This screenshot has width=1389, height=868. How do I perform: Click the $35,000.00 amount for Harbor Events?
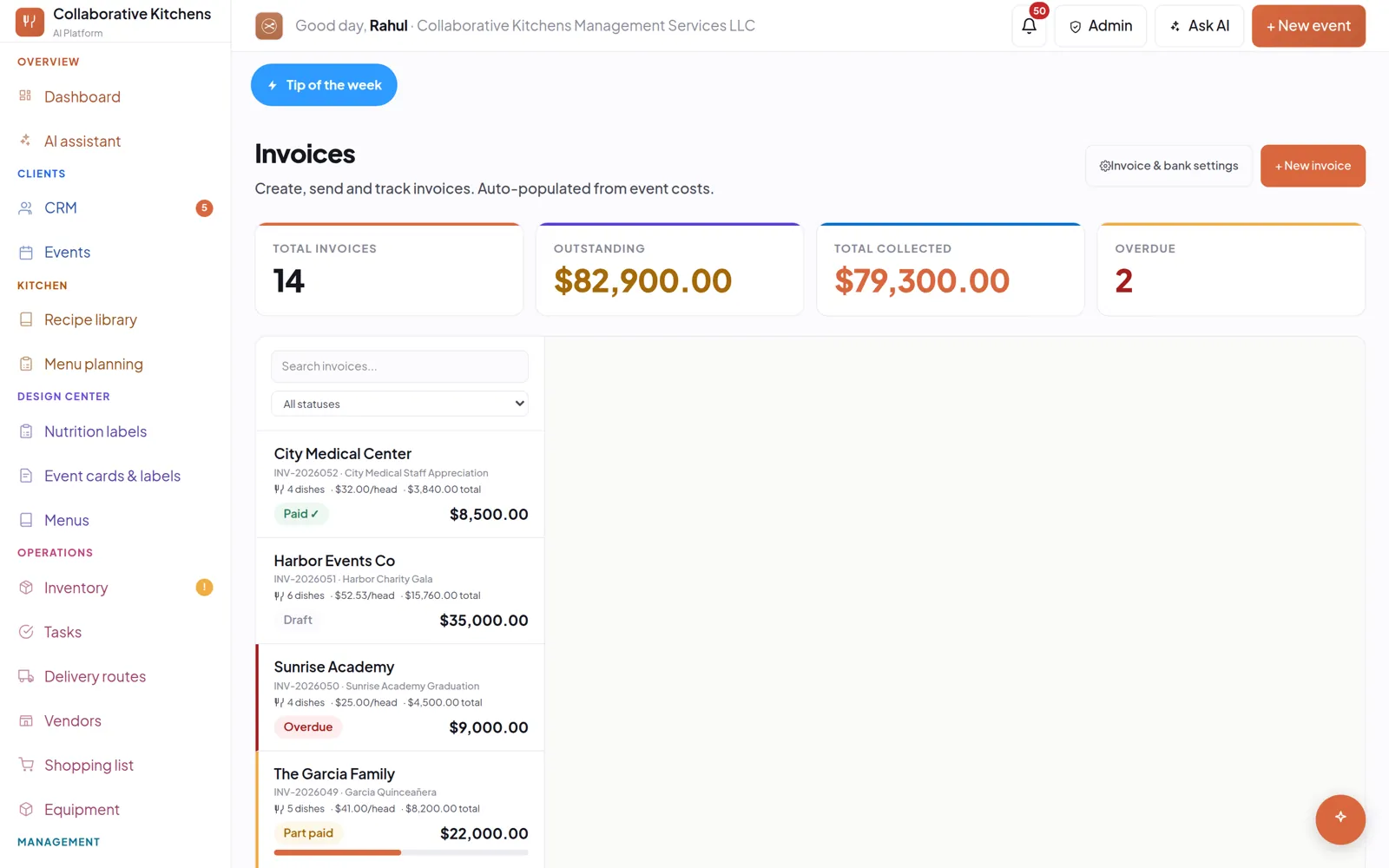(484, 620)
